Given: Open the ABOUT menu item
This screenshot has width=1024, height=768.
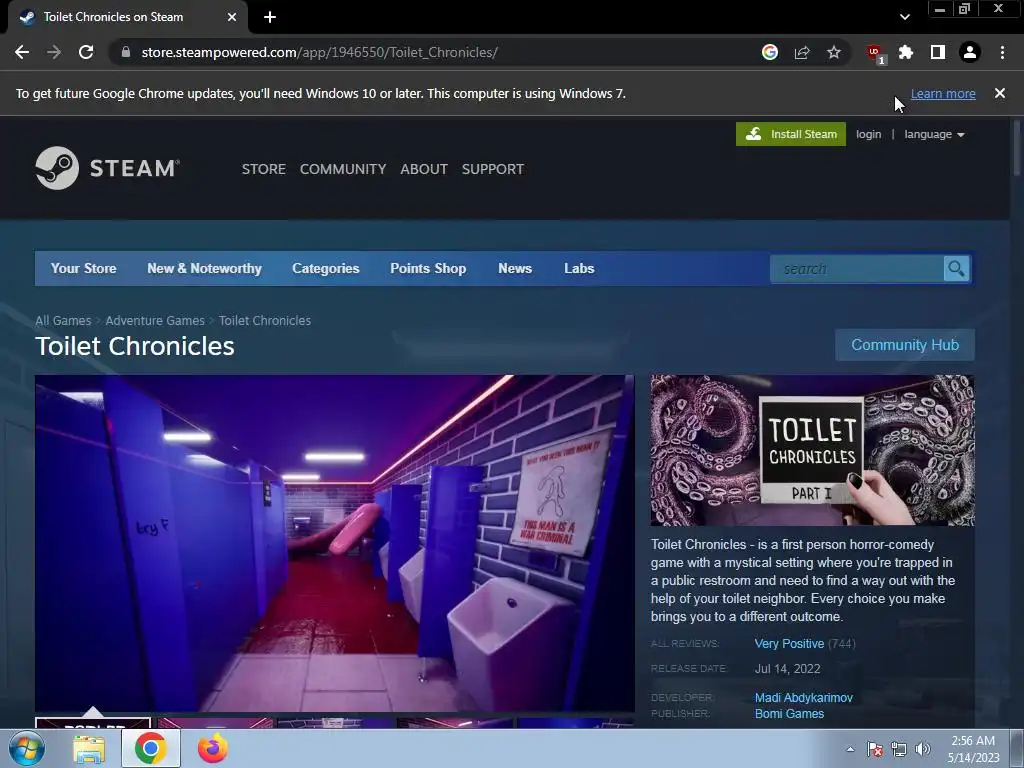Looking at the screenshot, I should pos(424,169).
